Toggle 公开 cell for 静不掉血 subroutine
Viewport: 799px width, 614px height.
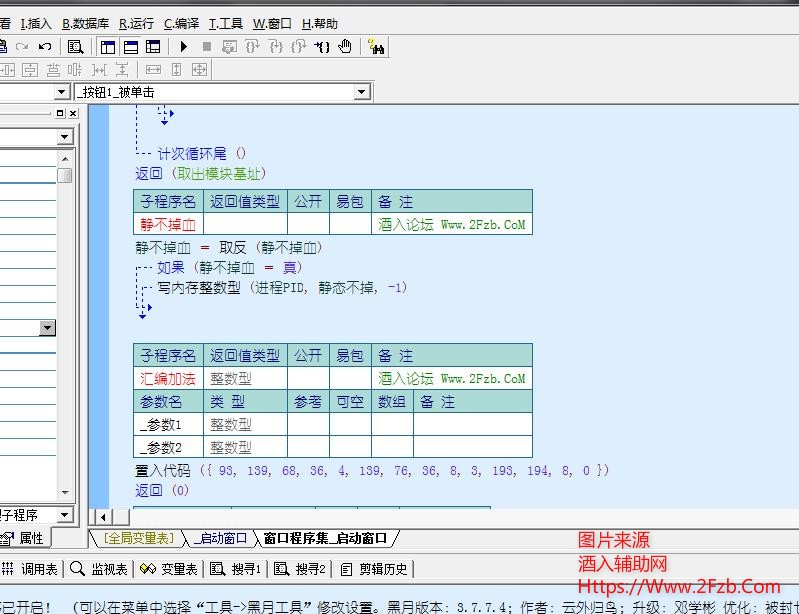308,224
